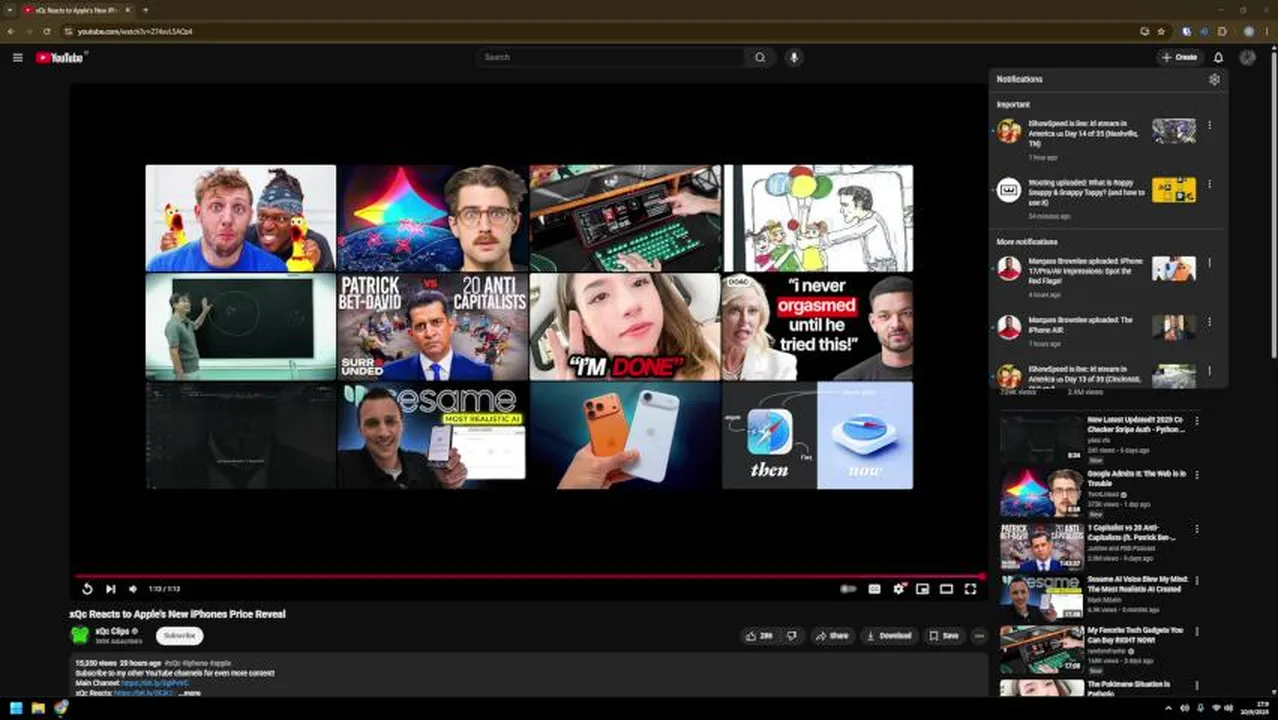Expand the description with ...more

[188, 692]
